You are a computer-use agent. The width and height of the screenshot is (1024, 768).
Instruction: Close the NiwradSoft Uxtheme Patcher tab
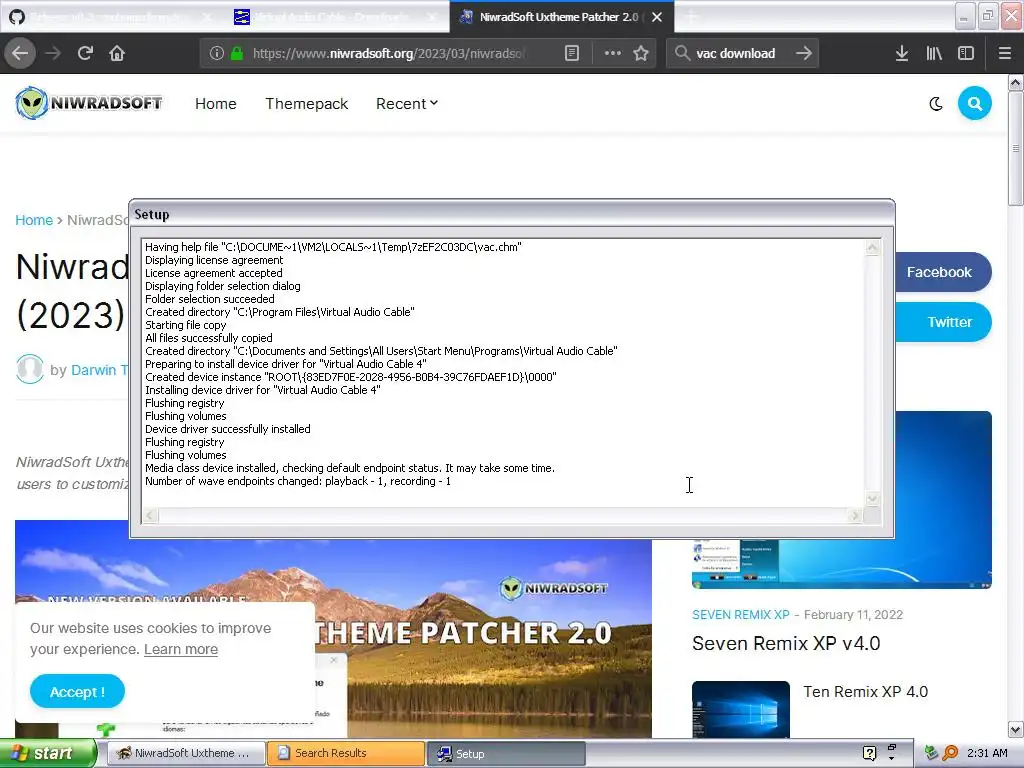(657, 18)
